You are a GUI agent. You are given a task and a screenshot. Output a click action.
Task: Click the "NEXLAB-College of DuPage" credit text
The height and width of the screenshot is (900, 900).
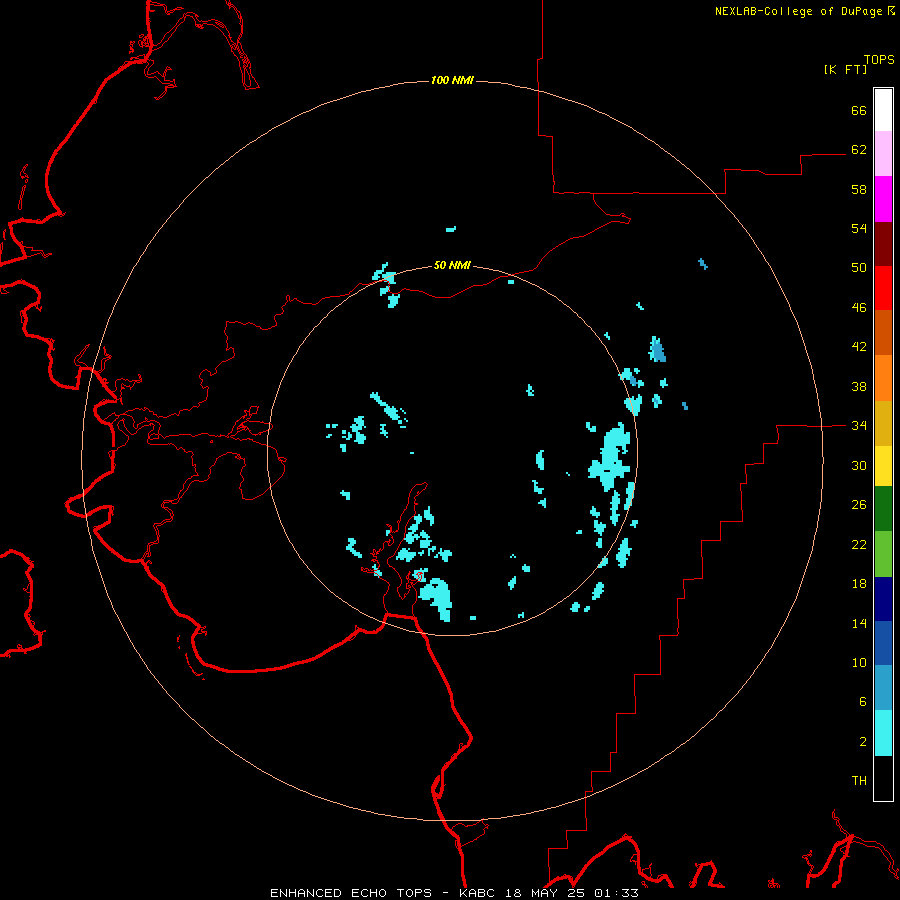[x=798, y=11]
